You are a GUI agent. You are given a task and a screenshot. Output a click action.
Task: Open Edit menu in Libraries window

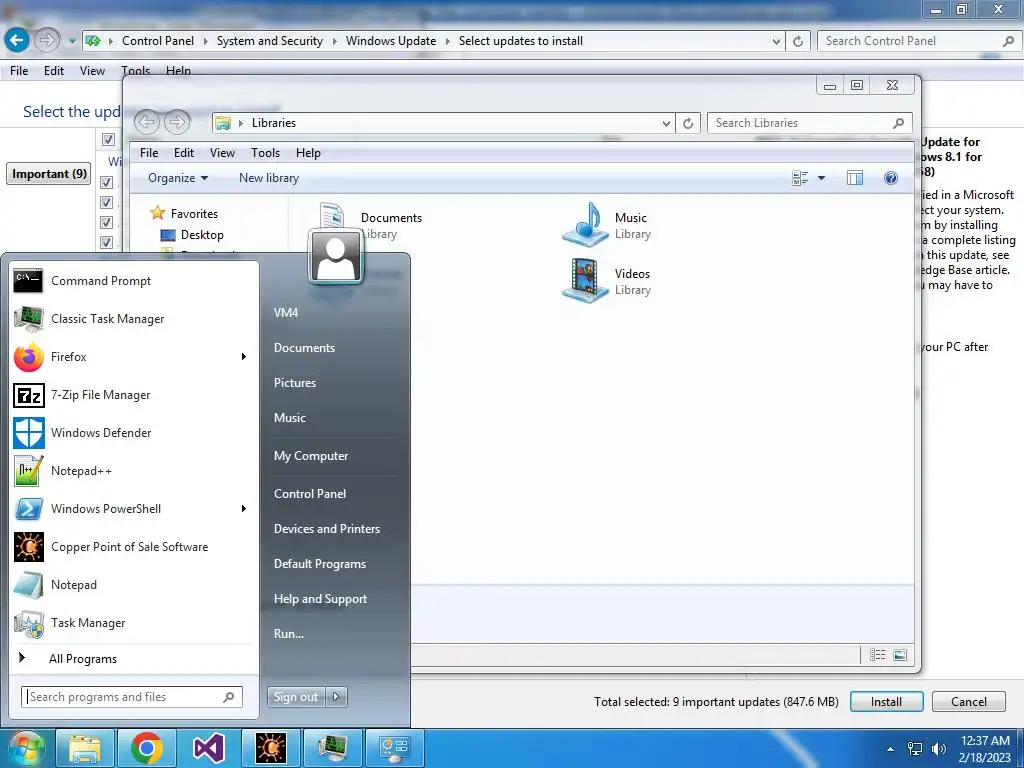(x=184, y=153)
